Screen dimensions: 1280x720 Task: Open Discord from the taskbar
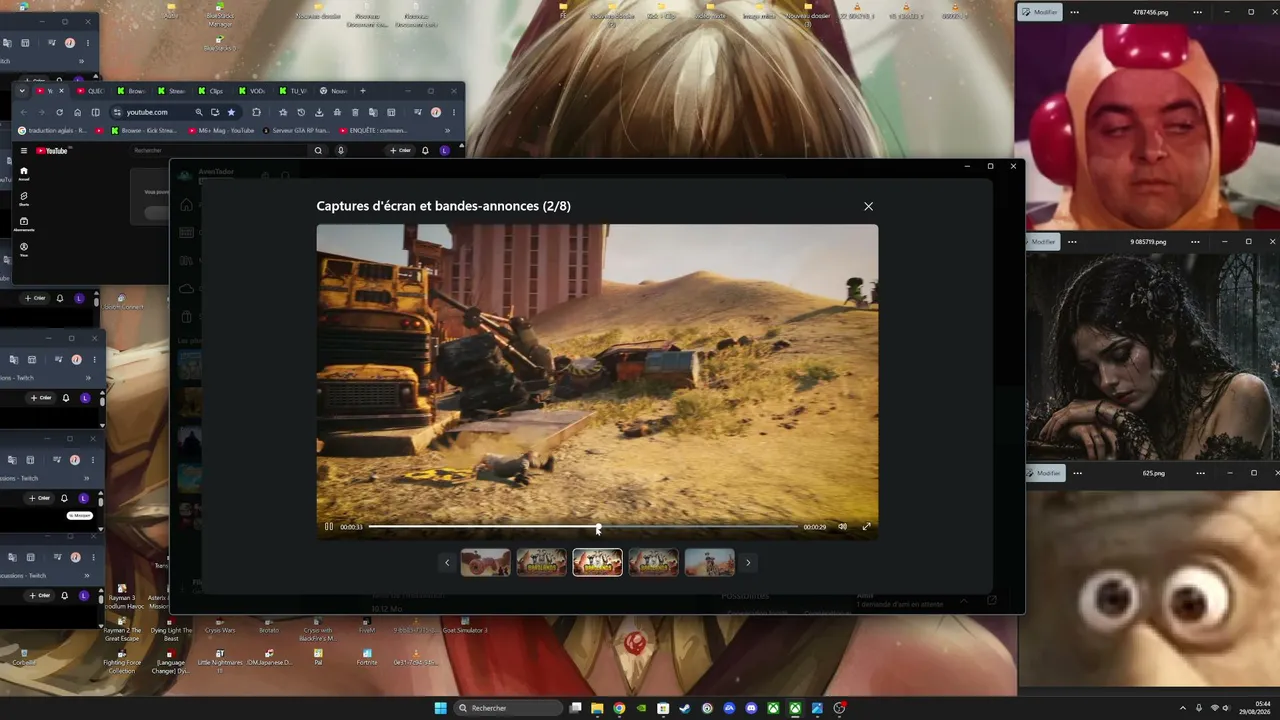pos(751,708)
